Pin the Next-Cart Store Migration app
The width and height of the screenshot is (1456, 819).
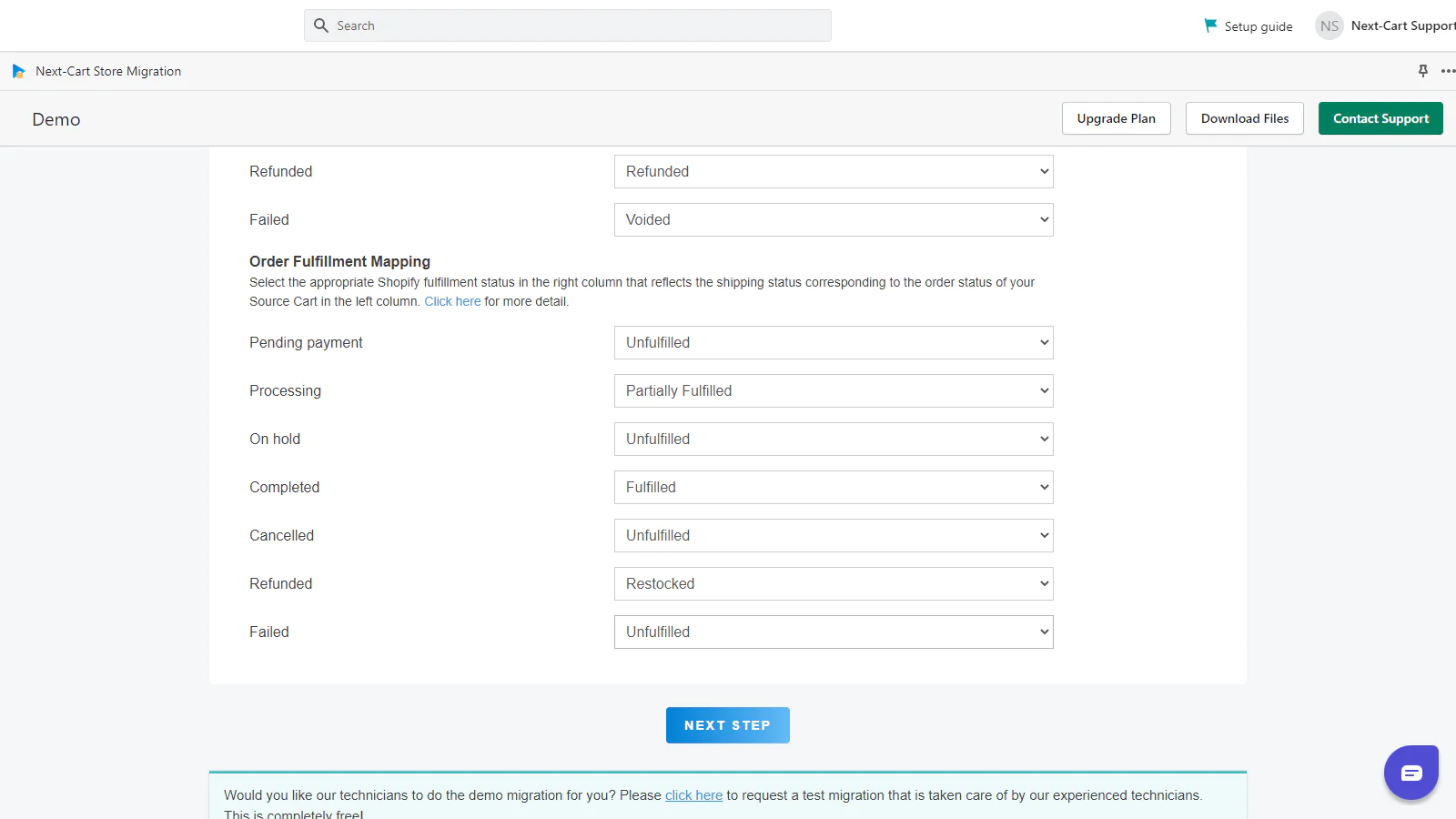click(1422, 71)
